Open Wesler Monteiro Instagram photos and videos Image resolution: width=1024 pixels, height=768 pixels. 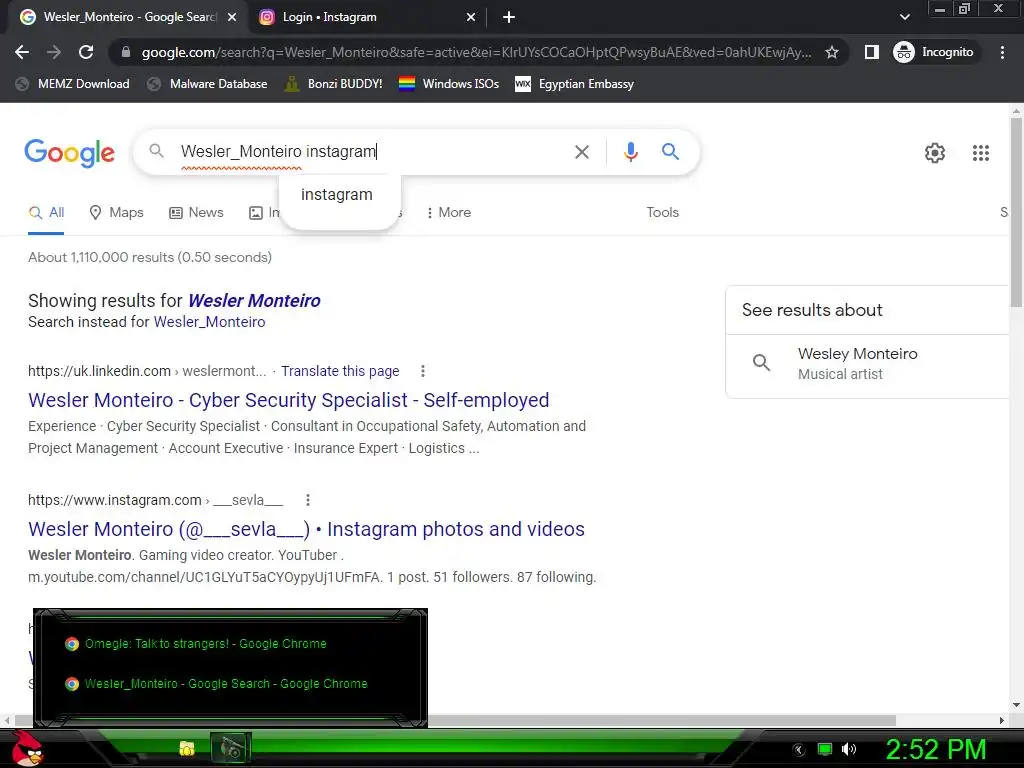coord(306,529)
